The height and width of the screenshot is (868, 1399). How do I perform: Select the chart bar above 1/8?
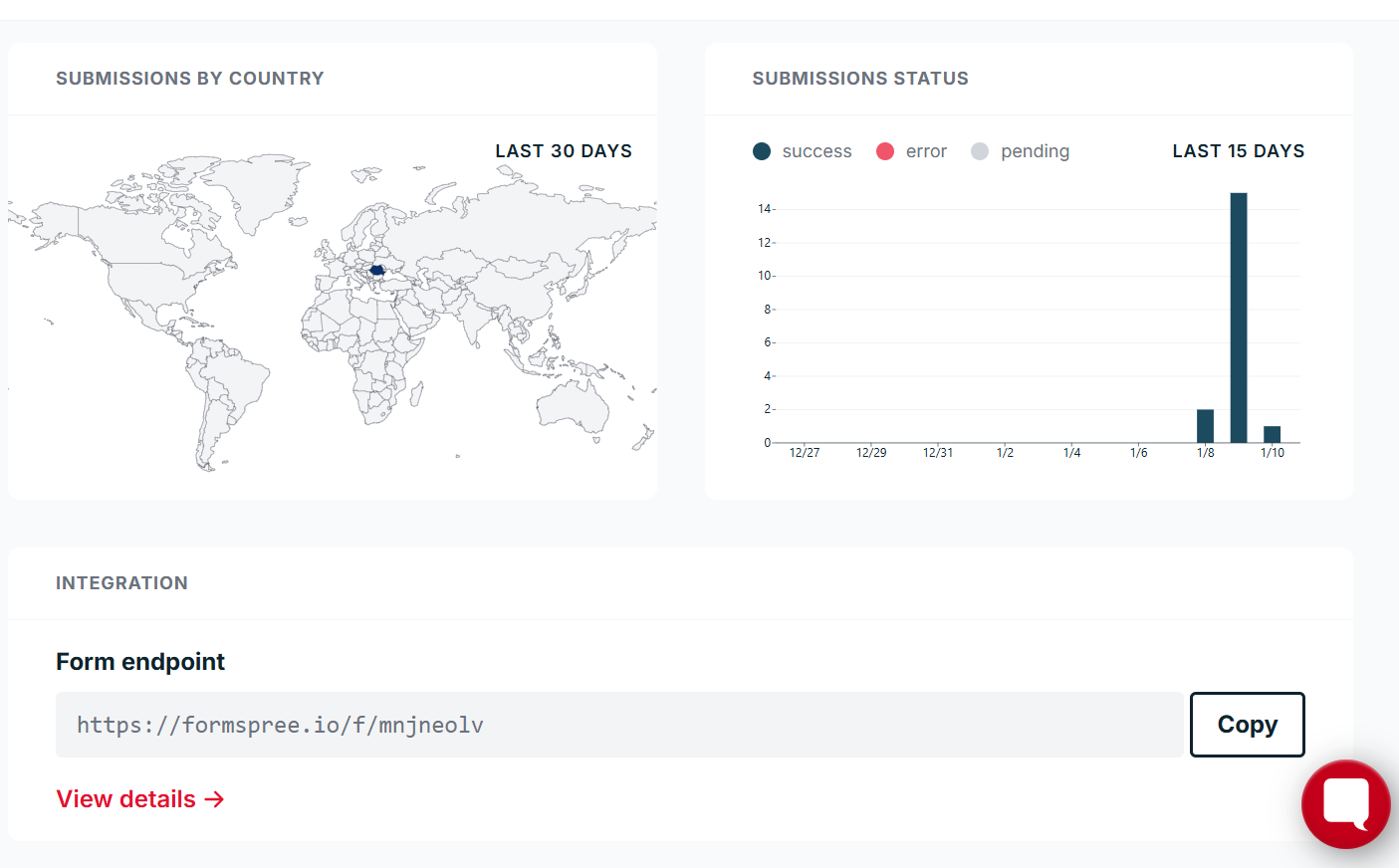(1205, 426)
